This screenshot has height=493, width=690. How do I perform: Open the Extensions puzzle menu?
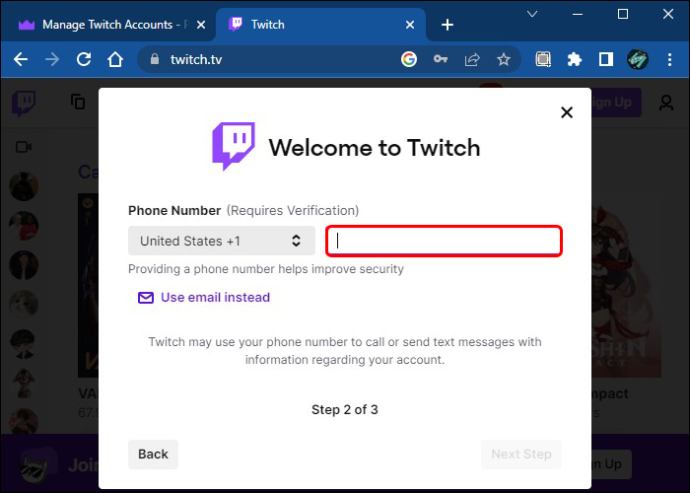click(574, 59)
